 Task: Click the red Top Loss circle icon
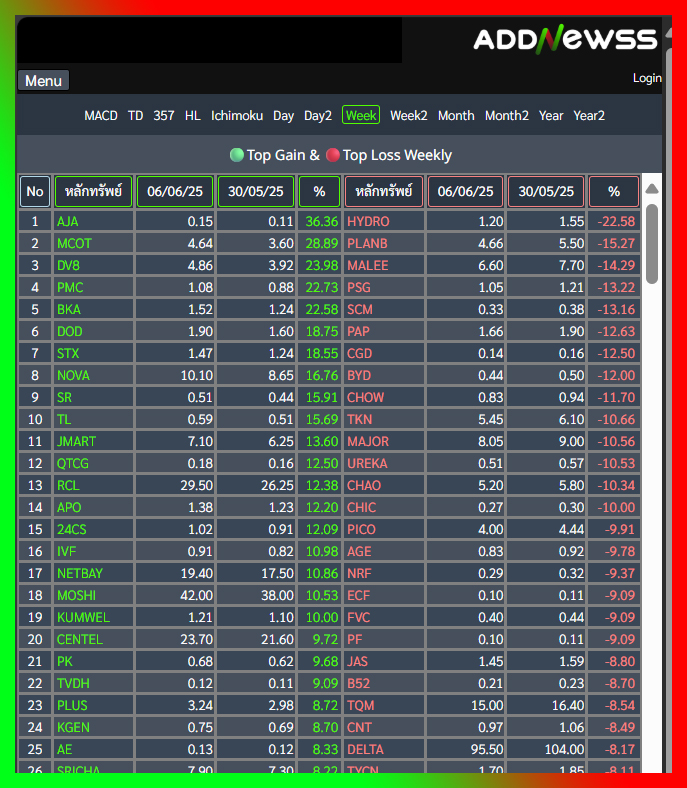click(333, 155)
